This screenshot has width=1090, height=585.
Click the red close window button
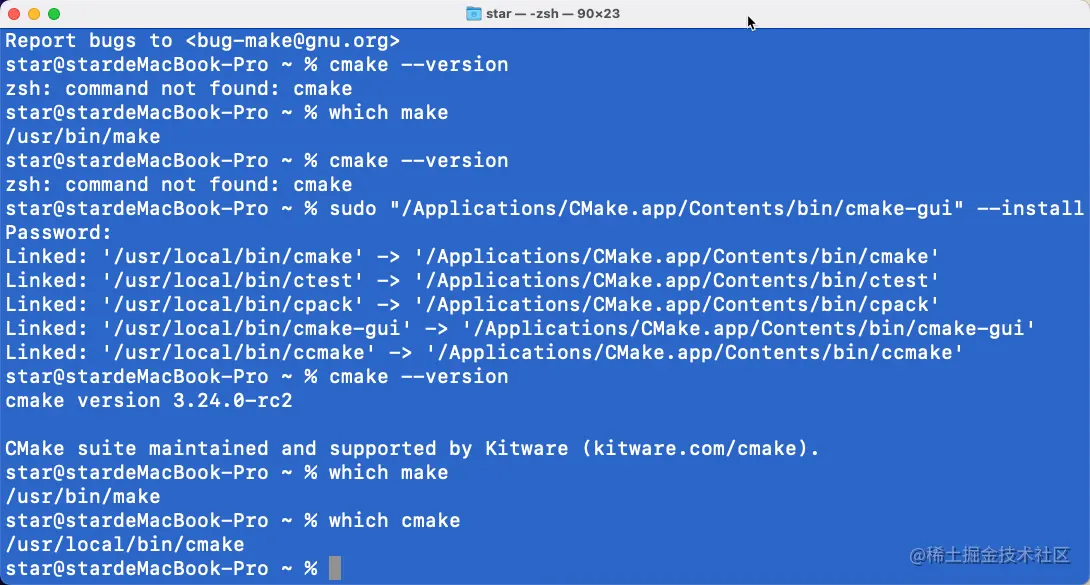pos(14,14)
